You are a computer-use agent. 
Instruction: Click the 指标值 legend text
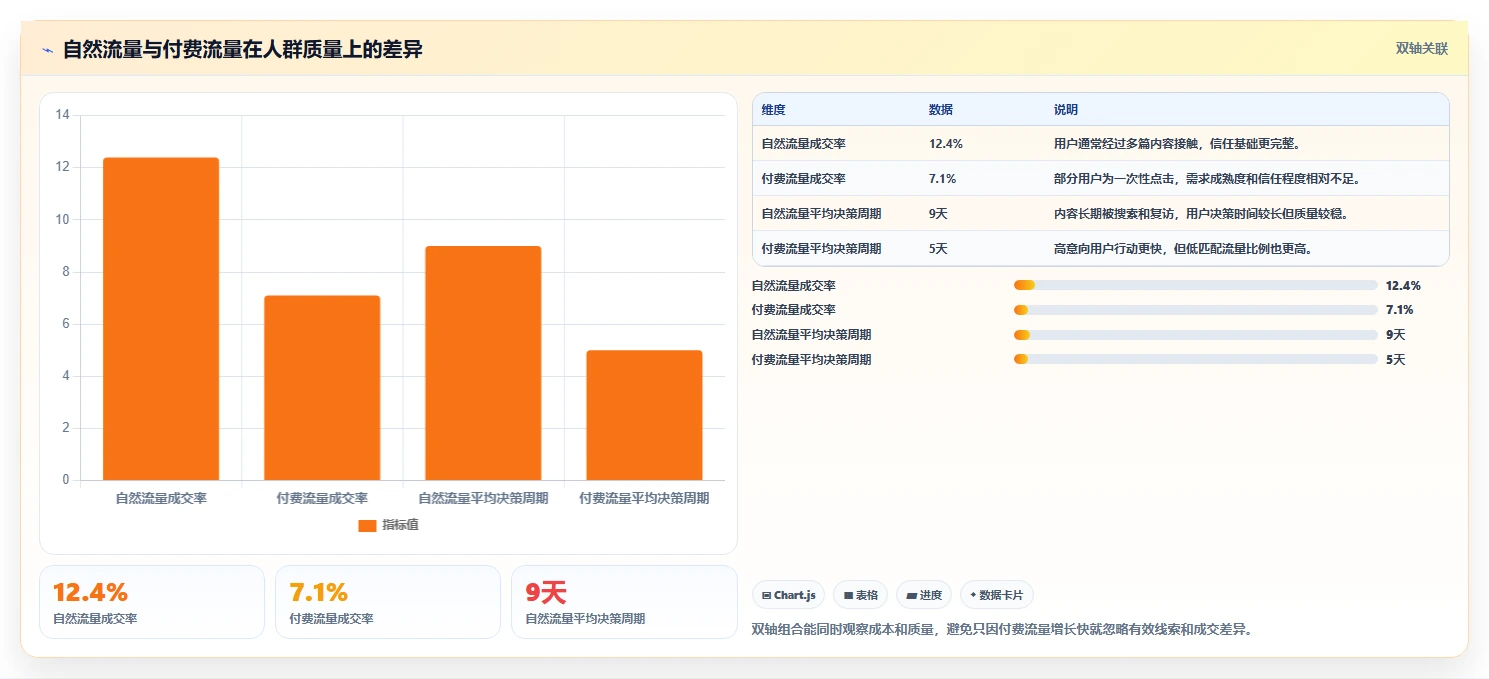400,525
